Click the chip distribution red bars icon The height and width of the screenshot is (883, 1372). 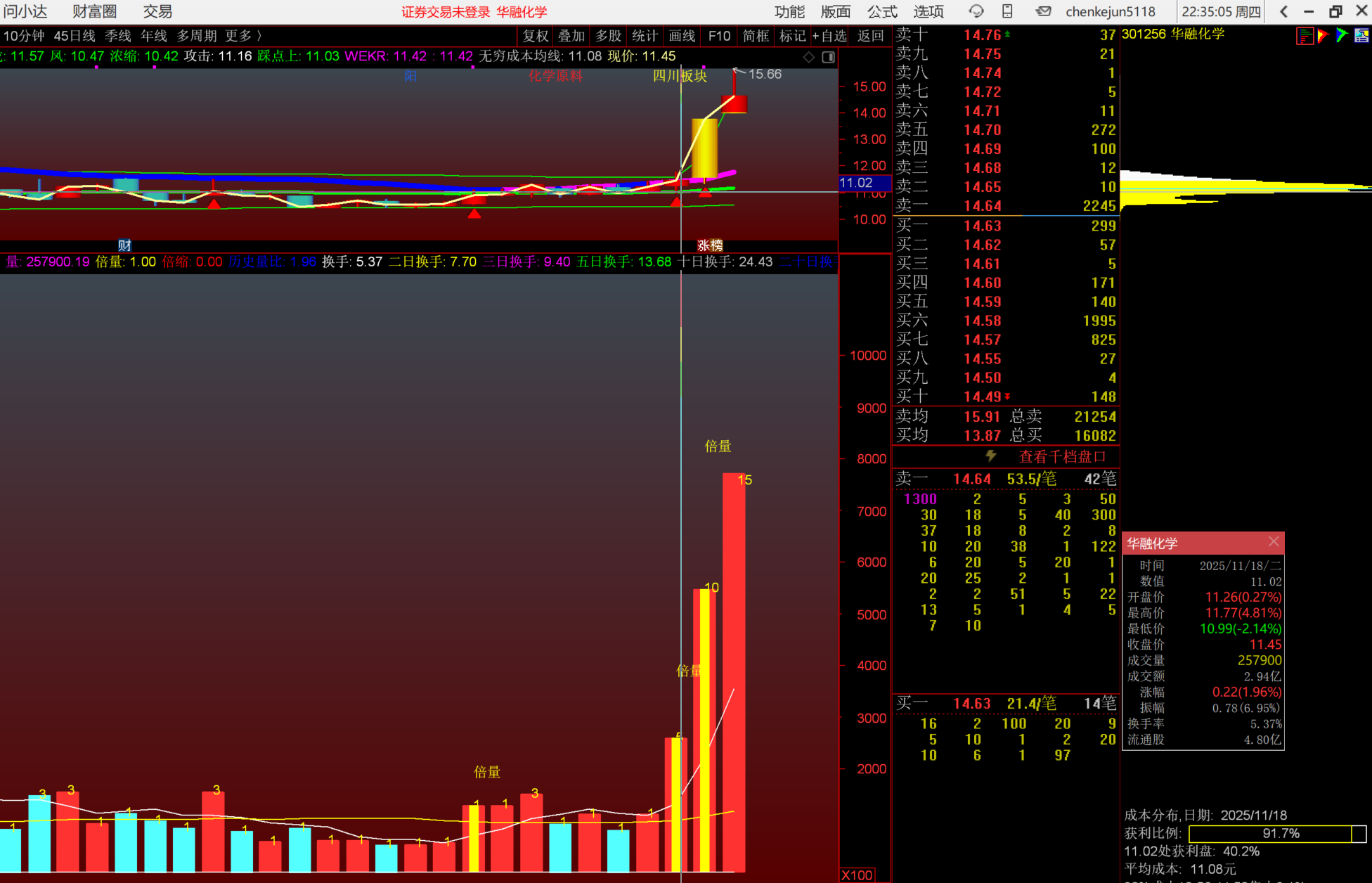point(1305,36)
